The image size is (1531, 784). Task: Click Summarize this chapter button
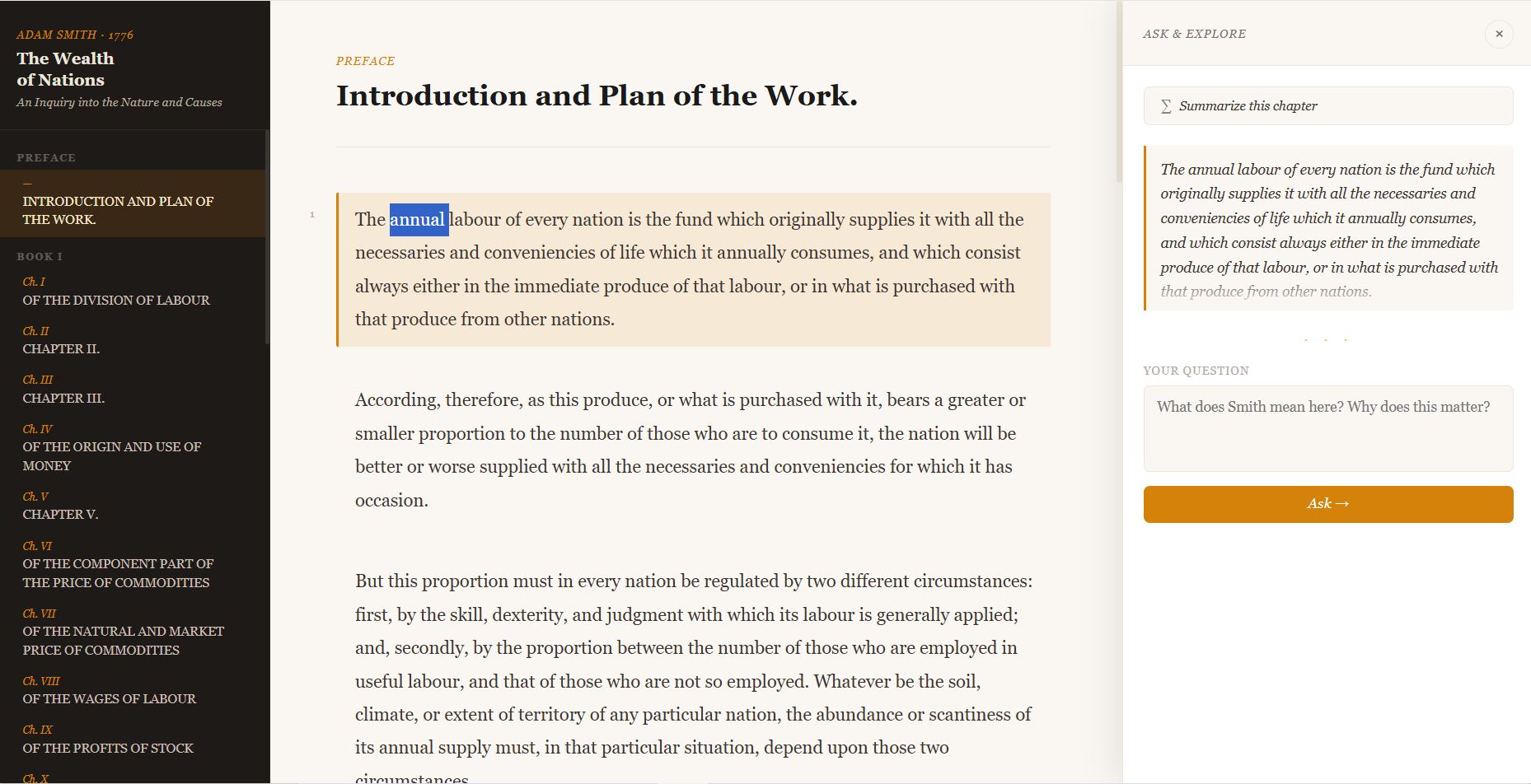click(1327, 106)
